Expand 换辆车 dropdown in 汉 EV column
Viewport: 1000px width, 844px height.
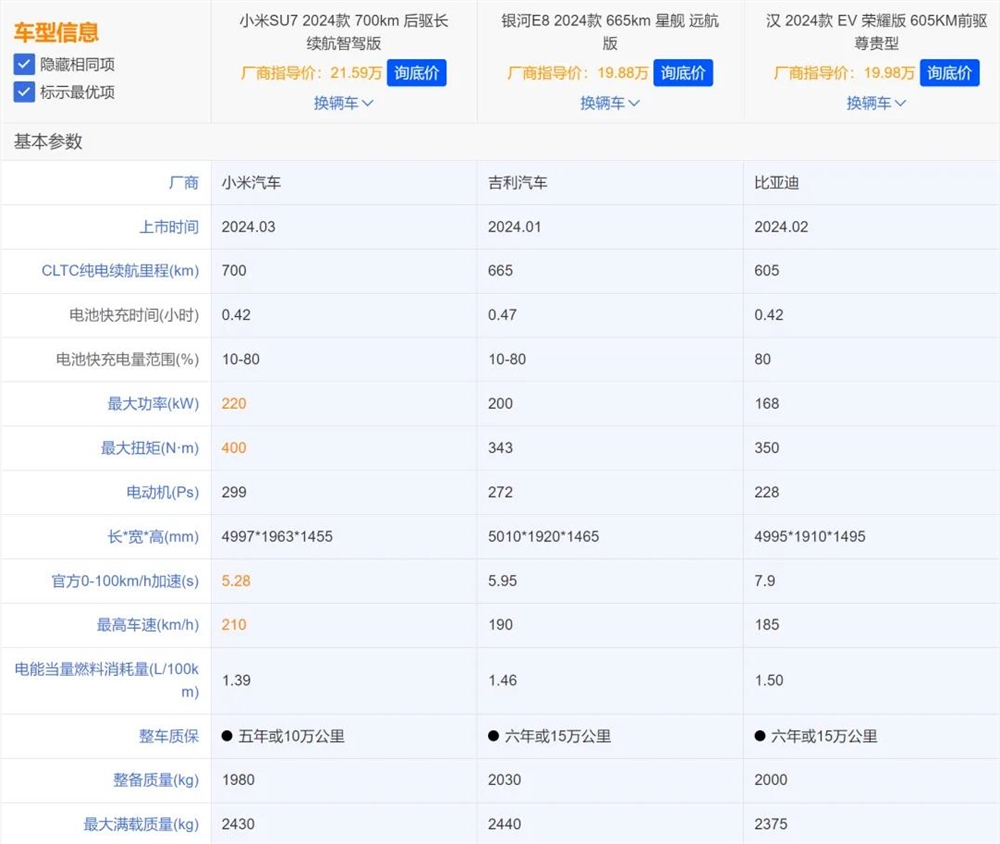click(x=877, y=103)
